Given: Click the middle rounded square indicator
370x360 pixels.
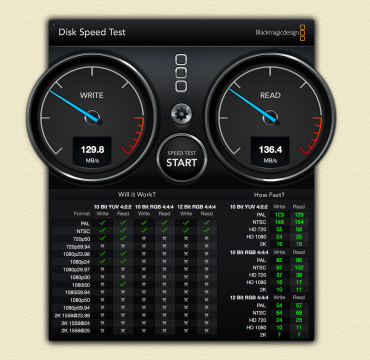Looking at the screenshot, I should (x=181, y=73).
